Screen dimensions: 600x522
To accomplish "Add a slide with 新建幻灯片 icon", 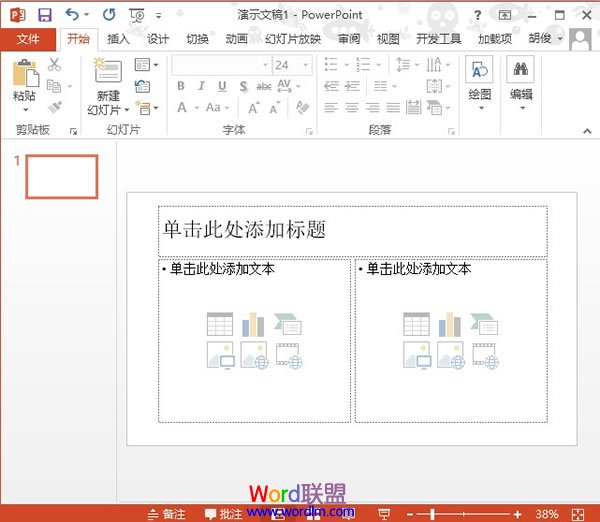I will click(108, 70).
